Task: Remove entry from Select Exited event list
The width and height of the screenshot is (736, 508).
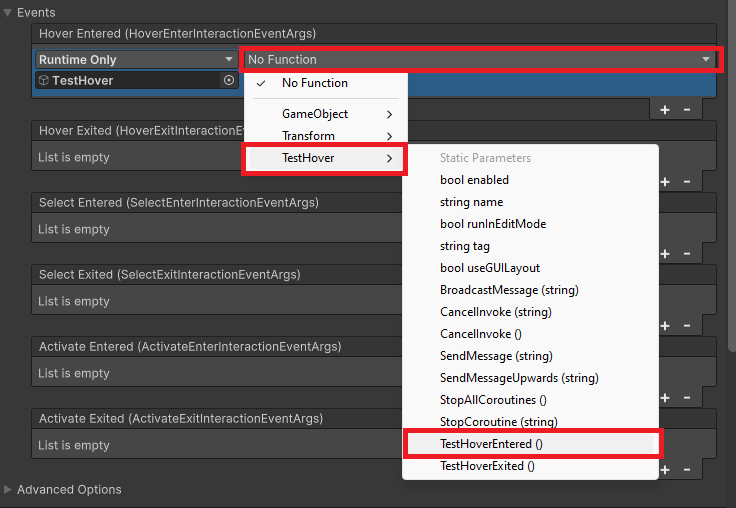Action: click(x=686, y=325)
